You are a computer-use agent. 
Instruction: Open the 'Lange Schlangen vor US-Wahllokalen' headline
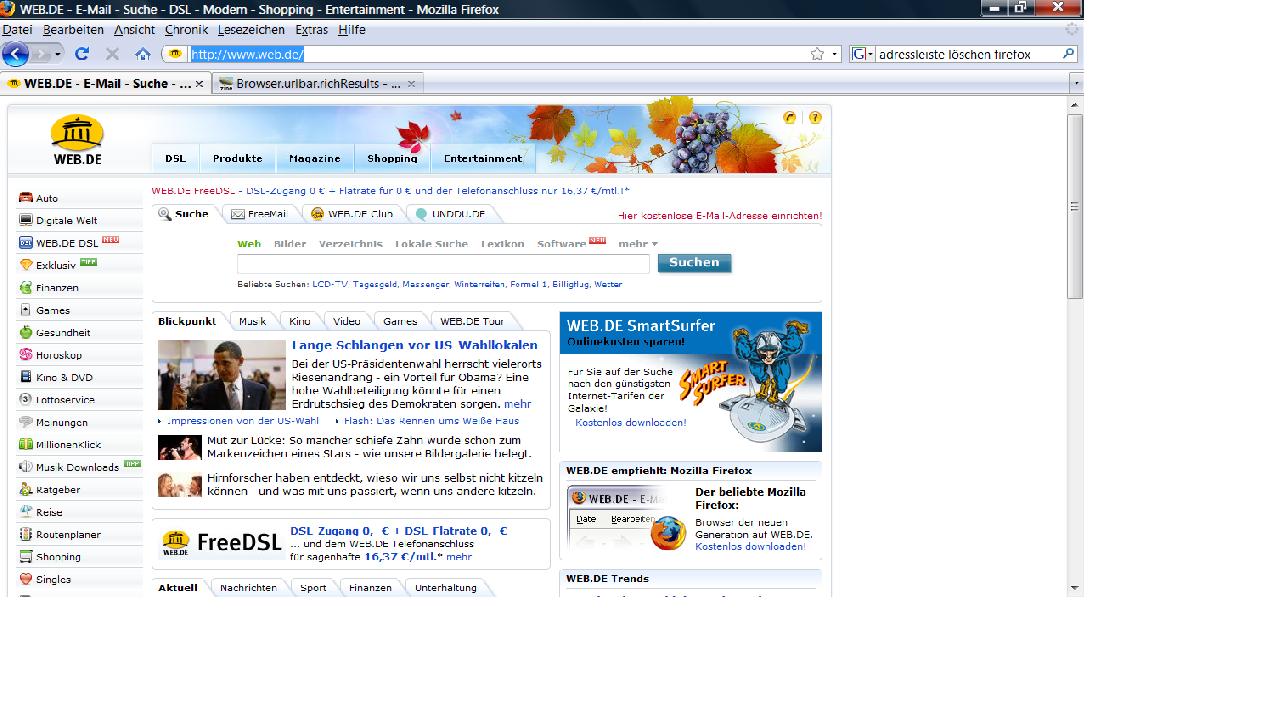415,345
